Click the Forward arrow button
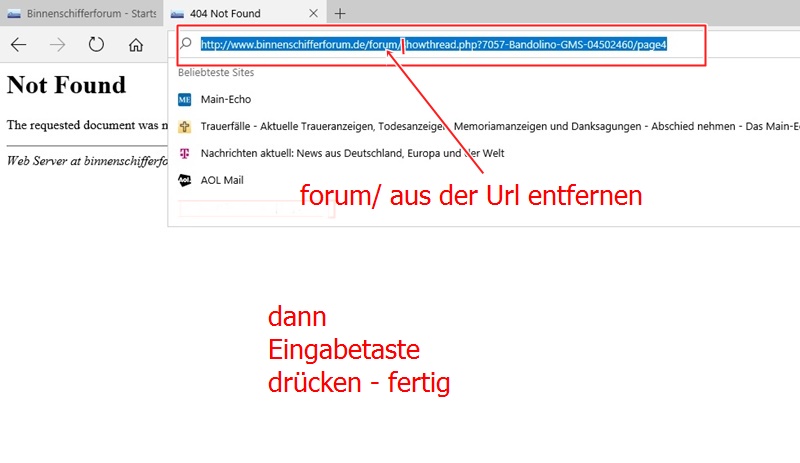The height and width of the screenshot is (463, 800). click(x=58, y=45)
